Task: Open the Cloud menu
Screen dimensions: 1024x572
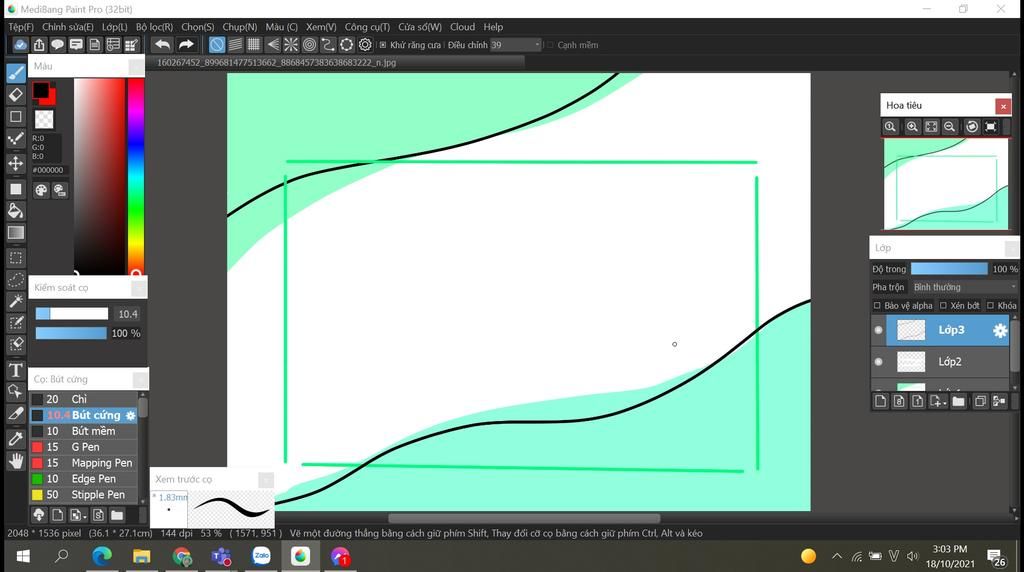Action: pyautogui.click(x=462, y=27)
